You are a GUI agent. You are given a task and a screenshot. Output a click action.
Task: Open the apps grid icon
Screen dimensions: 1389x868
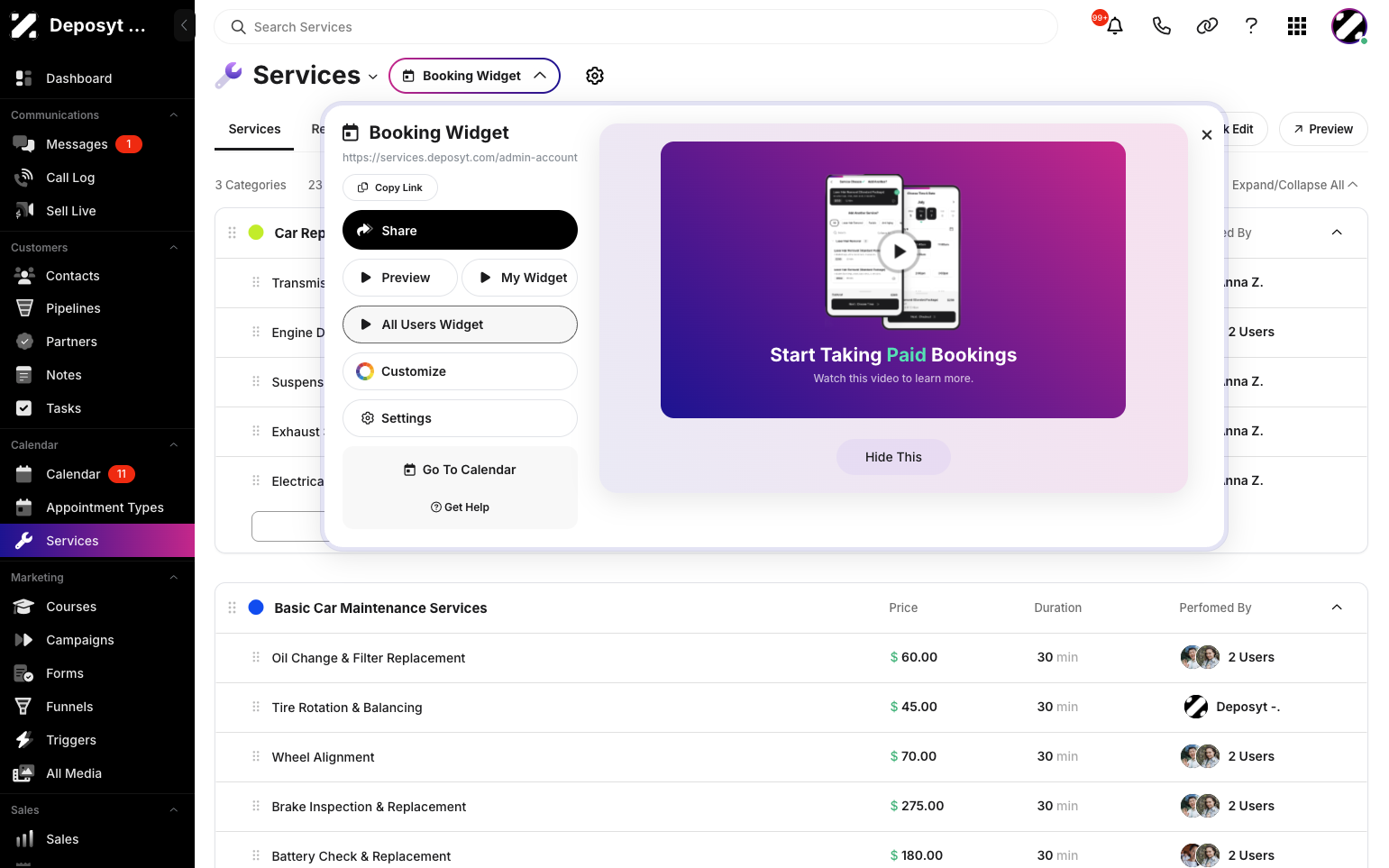click(1297, 26)
